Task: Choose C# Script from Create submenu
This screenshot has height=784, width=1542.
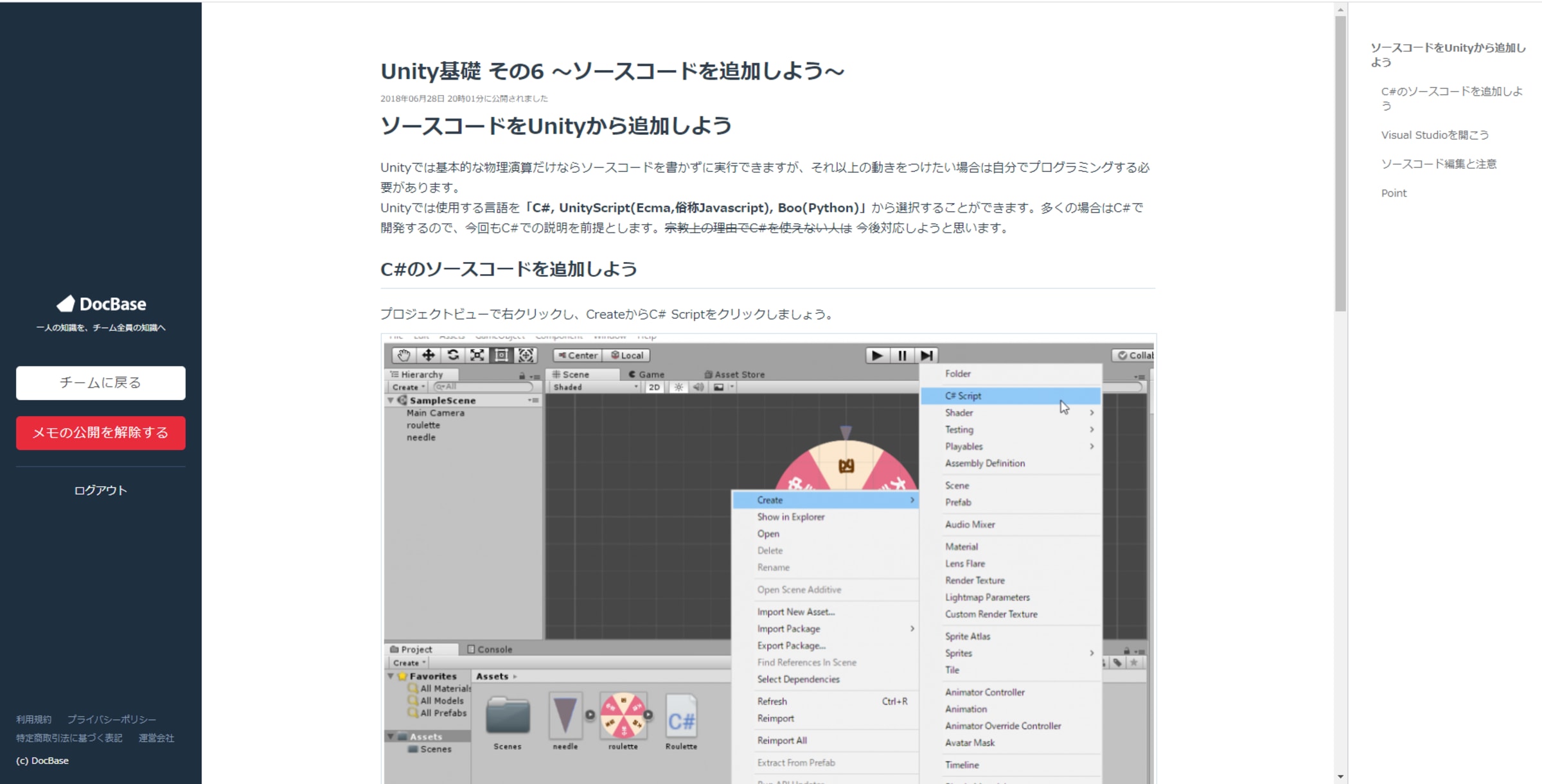Action: click(963, 396)
